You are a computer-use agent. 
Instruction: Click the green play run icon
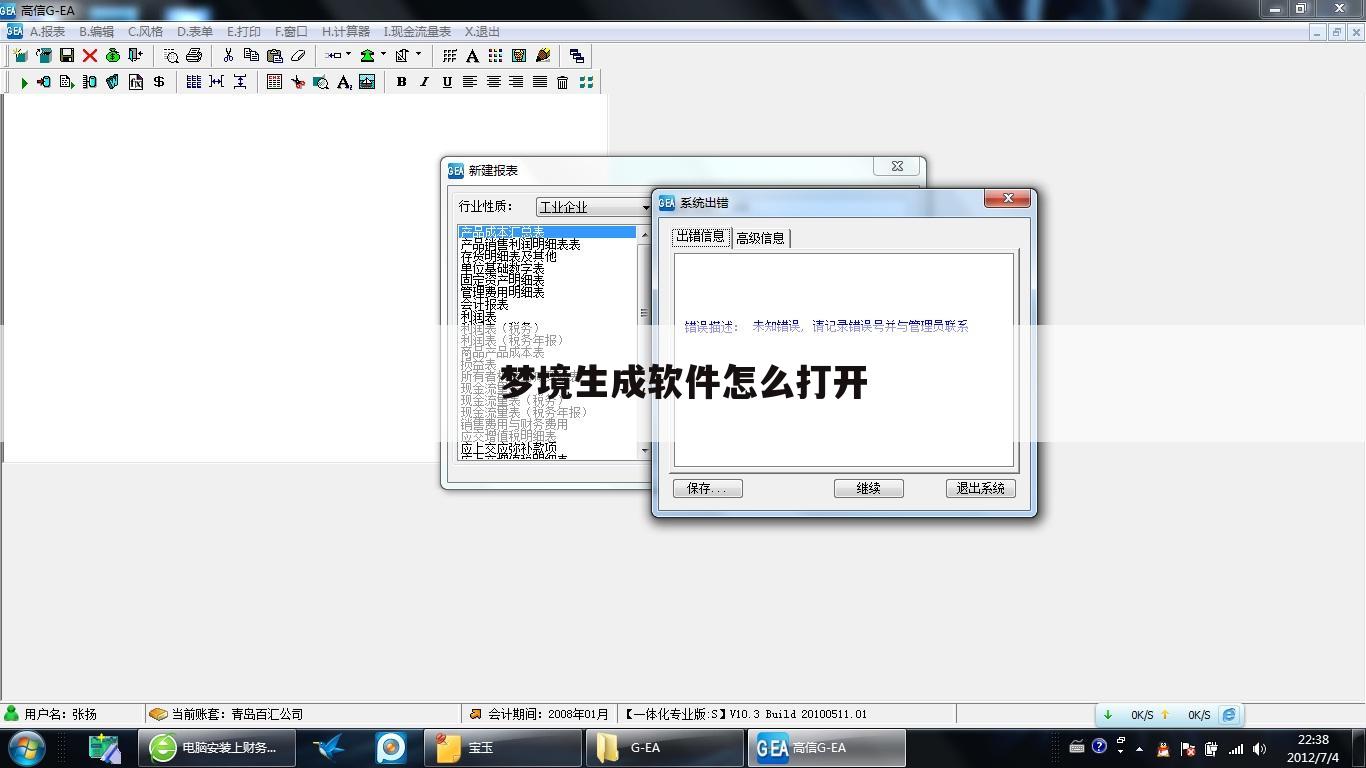pyautogui.click(x=24, y=82)
